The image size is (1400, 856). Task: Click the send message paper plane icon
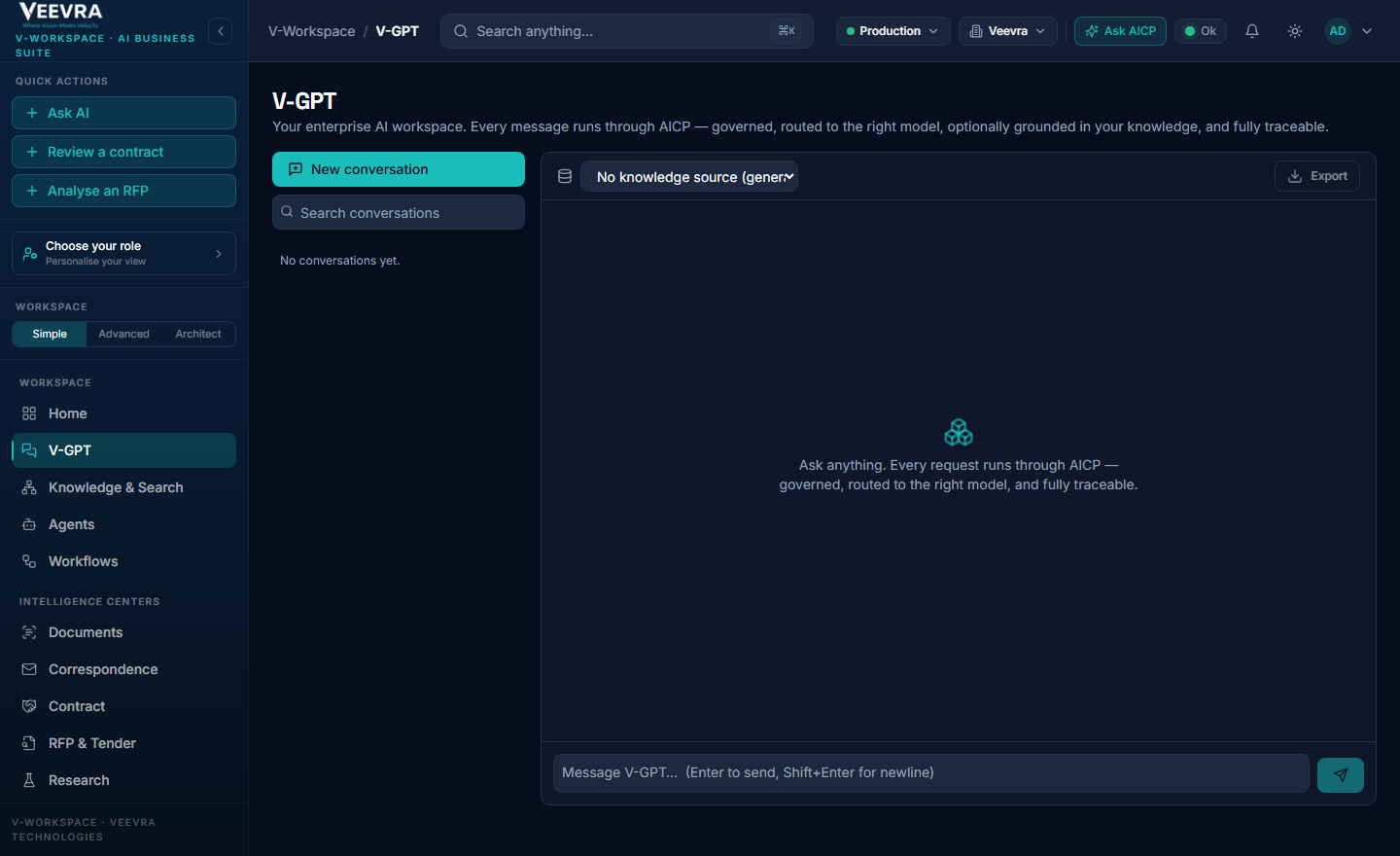click(1341, 775)
